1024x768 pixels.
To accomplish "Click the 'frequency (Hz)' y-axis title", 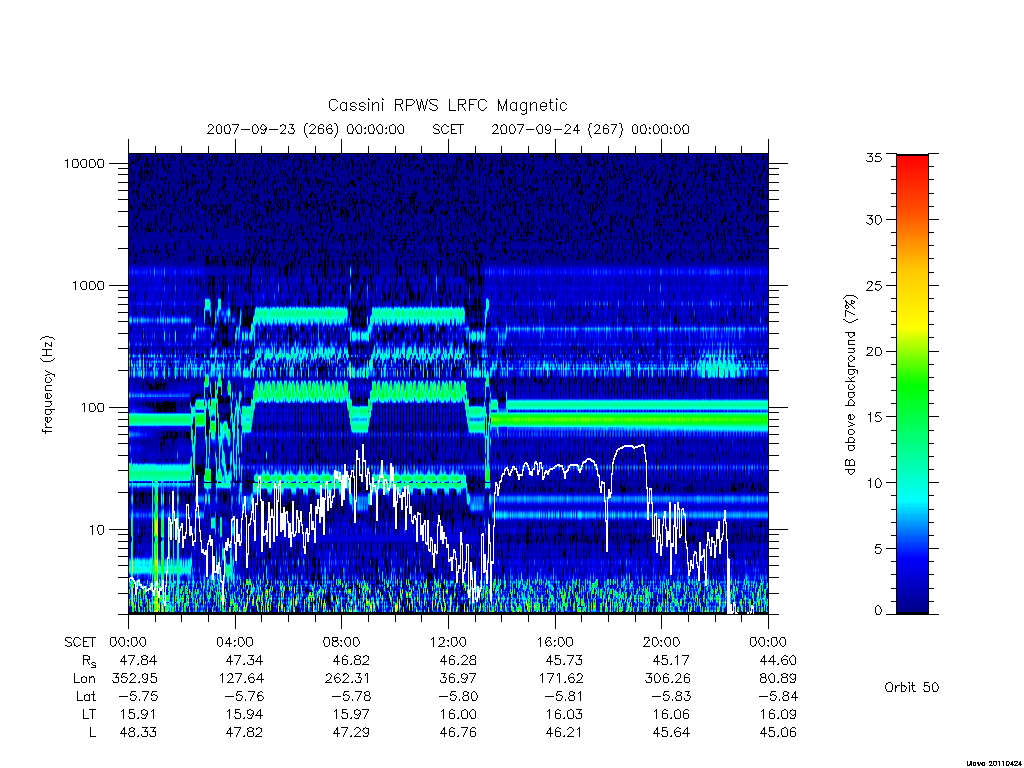I will pyautogui.click(x=48, y=385).
